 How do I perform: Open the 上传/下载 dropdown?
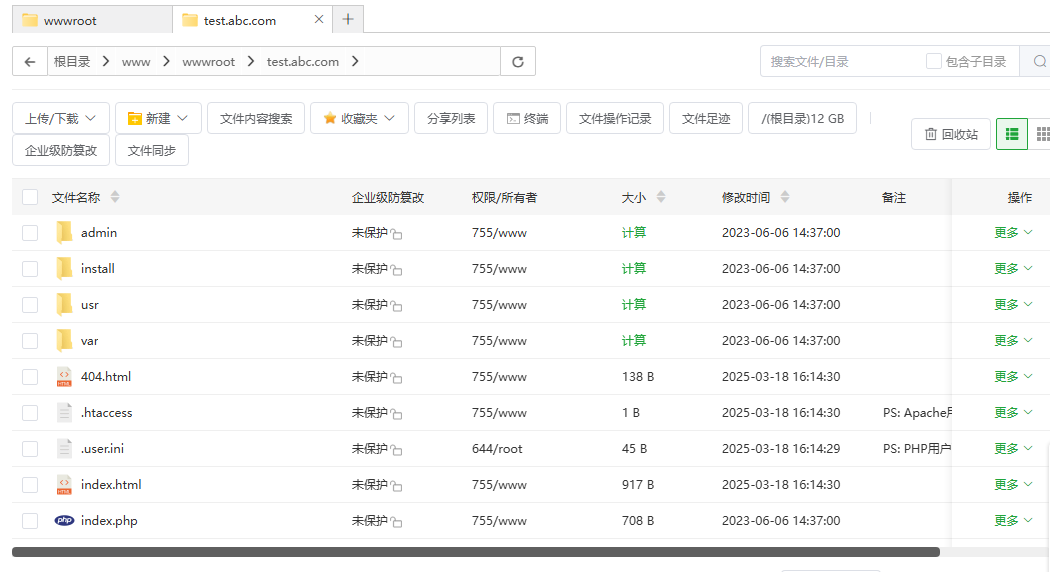(61, 118)
